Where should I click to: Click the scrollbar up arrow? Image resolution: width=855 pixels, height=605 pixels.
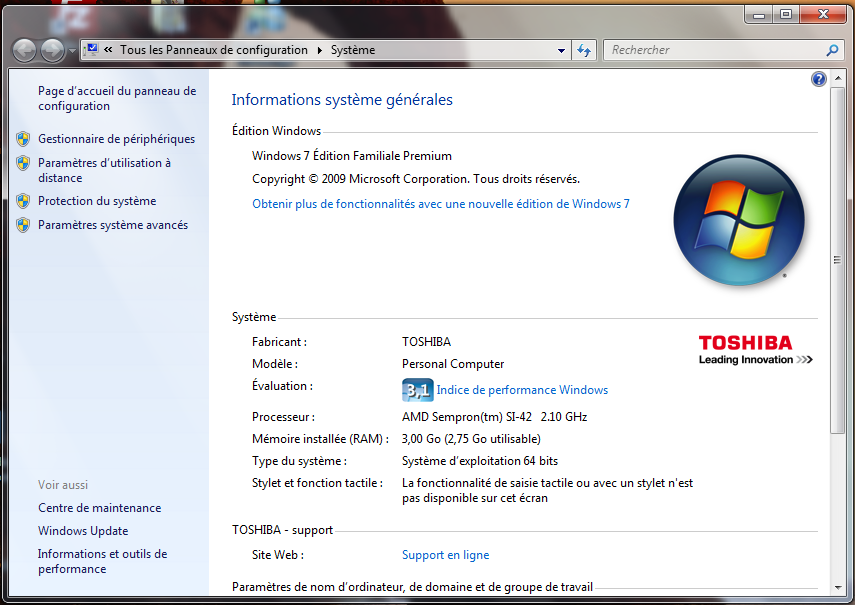click(838, 78)
